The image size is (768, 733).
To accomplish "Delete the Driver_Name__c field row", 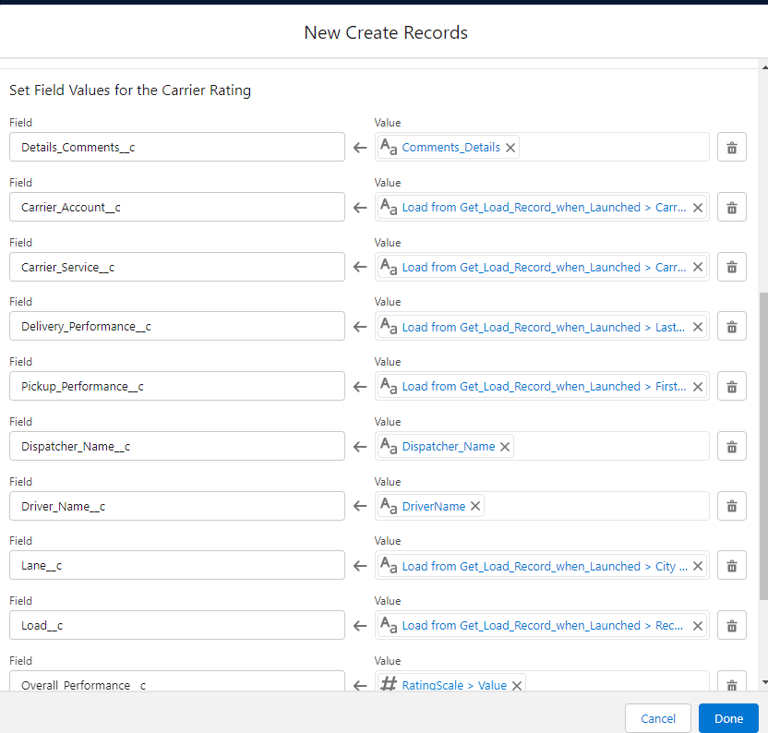I will click(x=731, y=506).
